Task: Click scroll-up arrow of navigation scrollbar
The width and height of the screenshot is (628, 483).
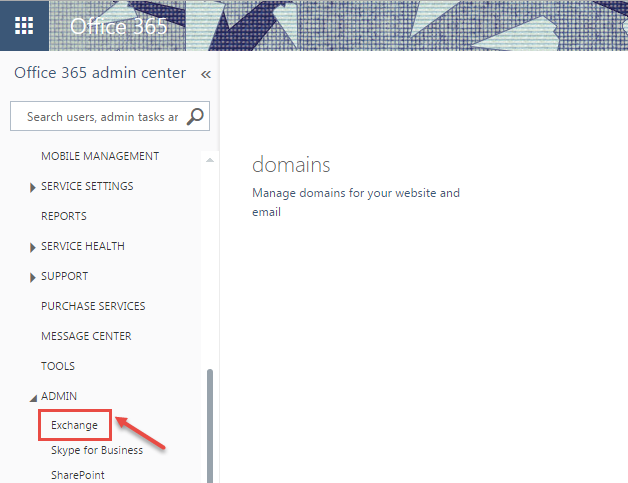Action: [x=210, y=160]
